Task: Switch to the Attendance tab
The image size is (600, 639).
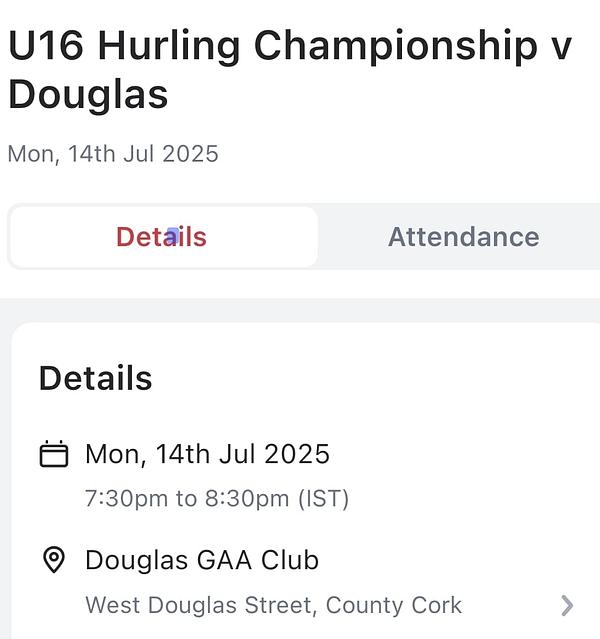Action: coord(463,237)
